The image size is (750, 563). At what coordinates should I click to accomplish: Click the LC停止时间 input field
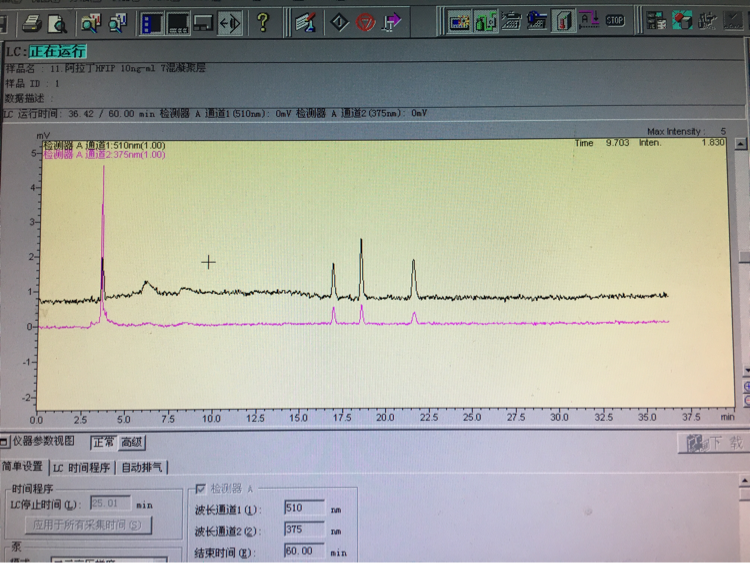(110, 504)
